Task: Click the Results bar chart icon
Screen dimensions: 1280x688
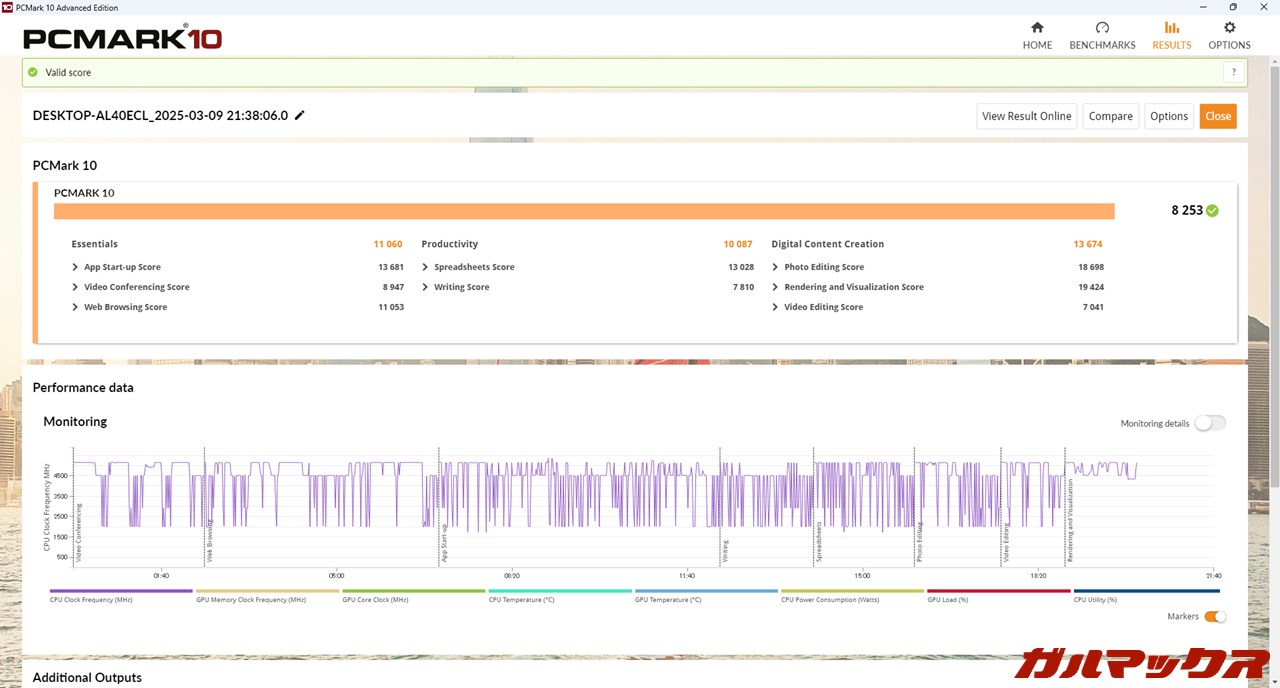Action: click(x=1171, y=28)
